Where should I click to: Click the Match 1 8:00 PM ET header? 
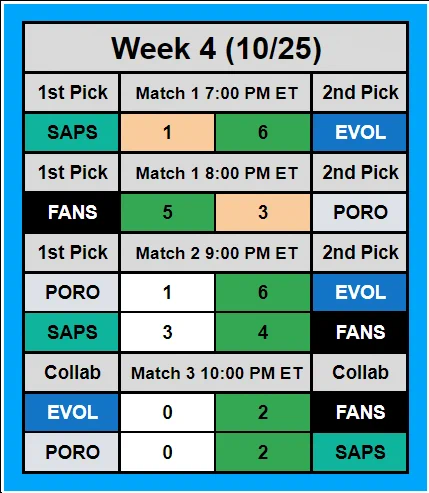(216, 173)
